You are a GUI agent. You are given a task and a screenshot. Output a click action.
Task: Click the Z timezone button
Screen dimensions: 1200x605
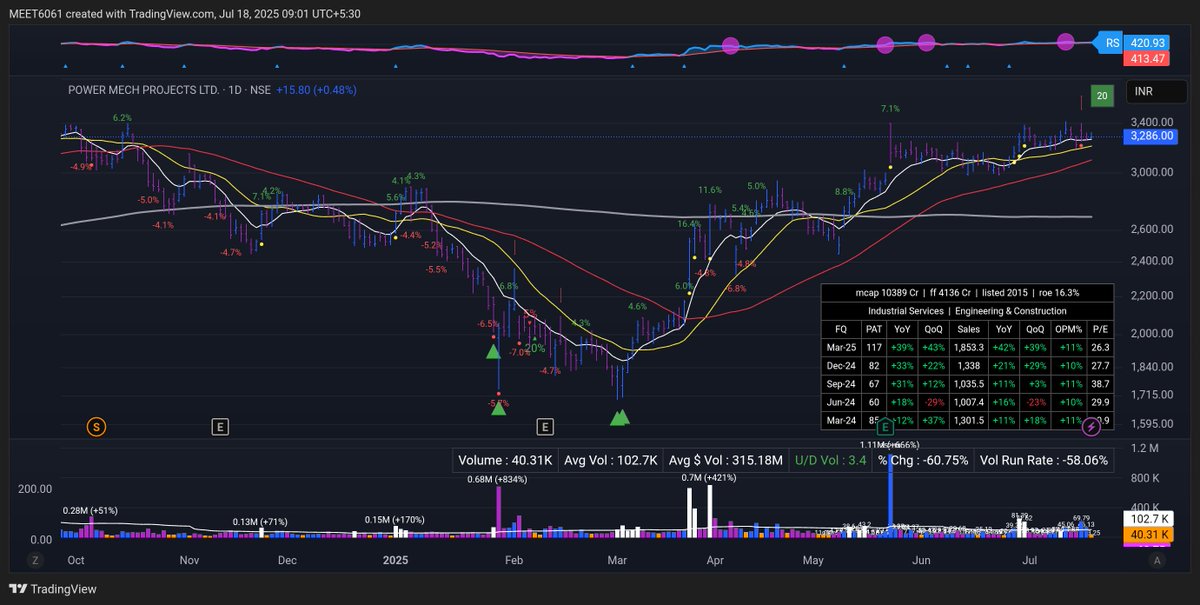(33, 561)
